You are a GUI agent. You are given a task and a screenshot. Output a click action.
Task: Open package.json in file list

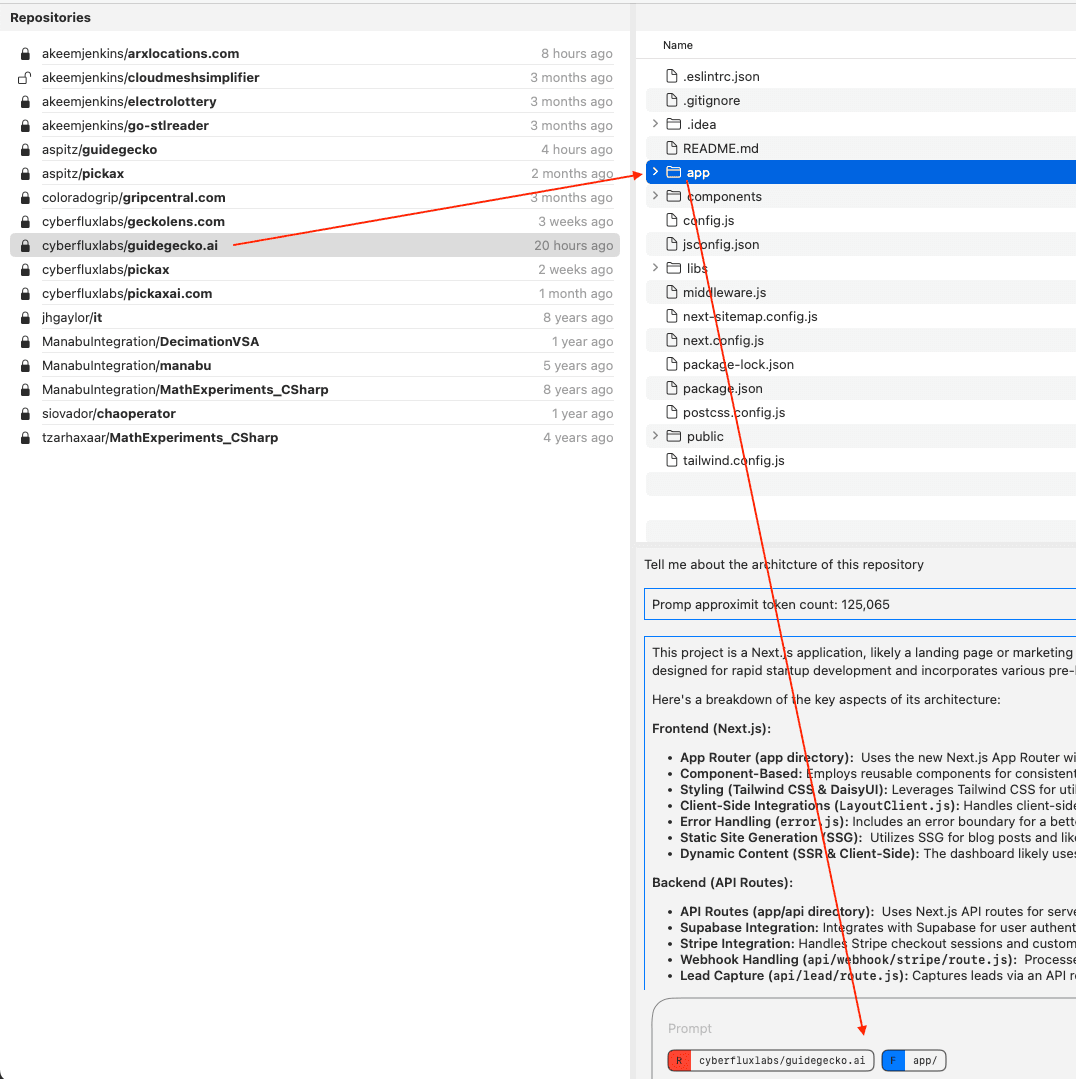click(x=722, y=389)
